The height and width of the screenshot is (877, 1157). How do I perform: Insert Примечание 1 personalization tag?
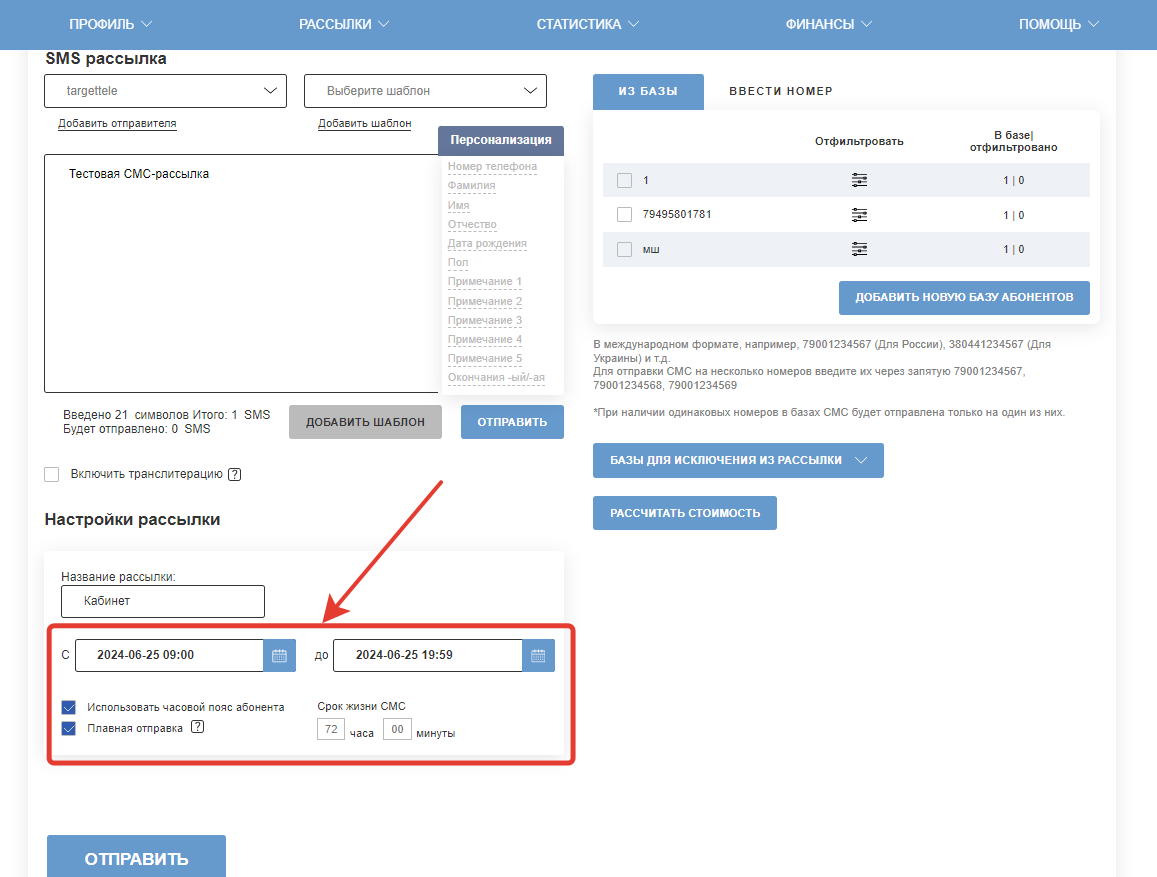[485, 282]
